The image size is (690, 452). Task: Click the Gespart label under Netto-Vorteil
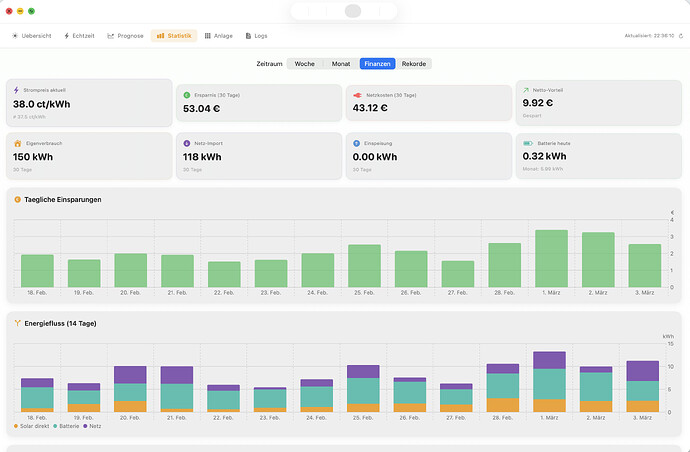coord(532,116)
